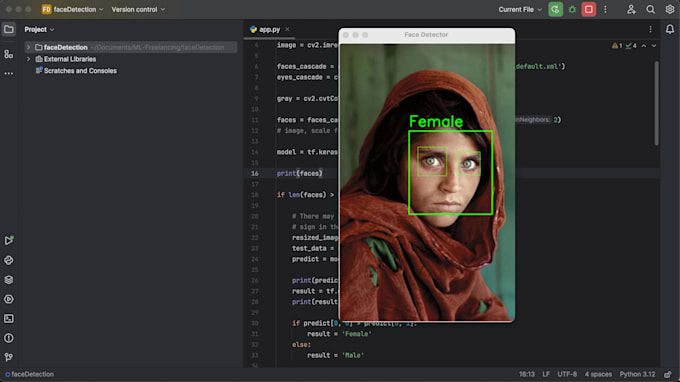Open the Run tool window
Viewport: 680px width, 382px height.
click(x=9, y=240)
